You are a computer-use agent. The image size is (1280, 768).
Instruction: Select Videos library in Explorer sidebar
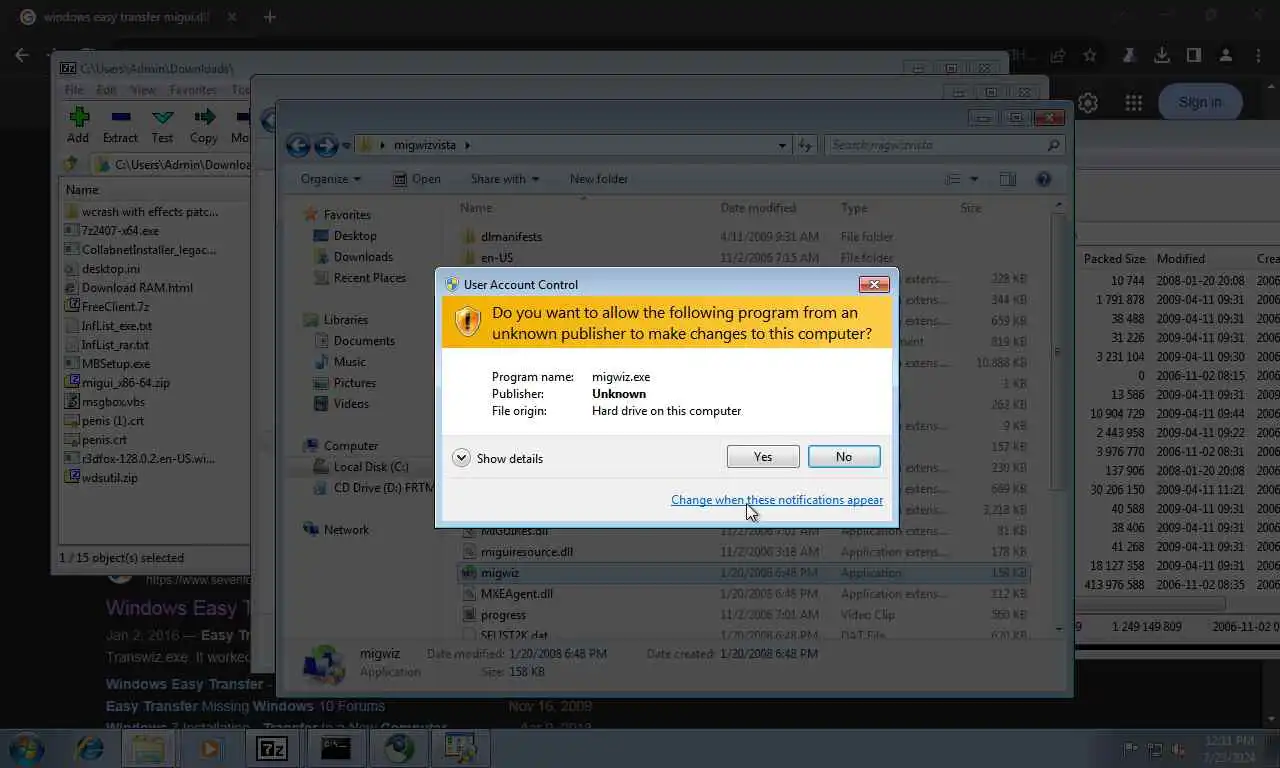pyautogui.click(x=342, y=404)
